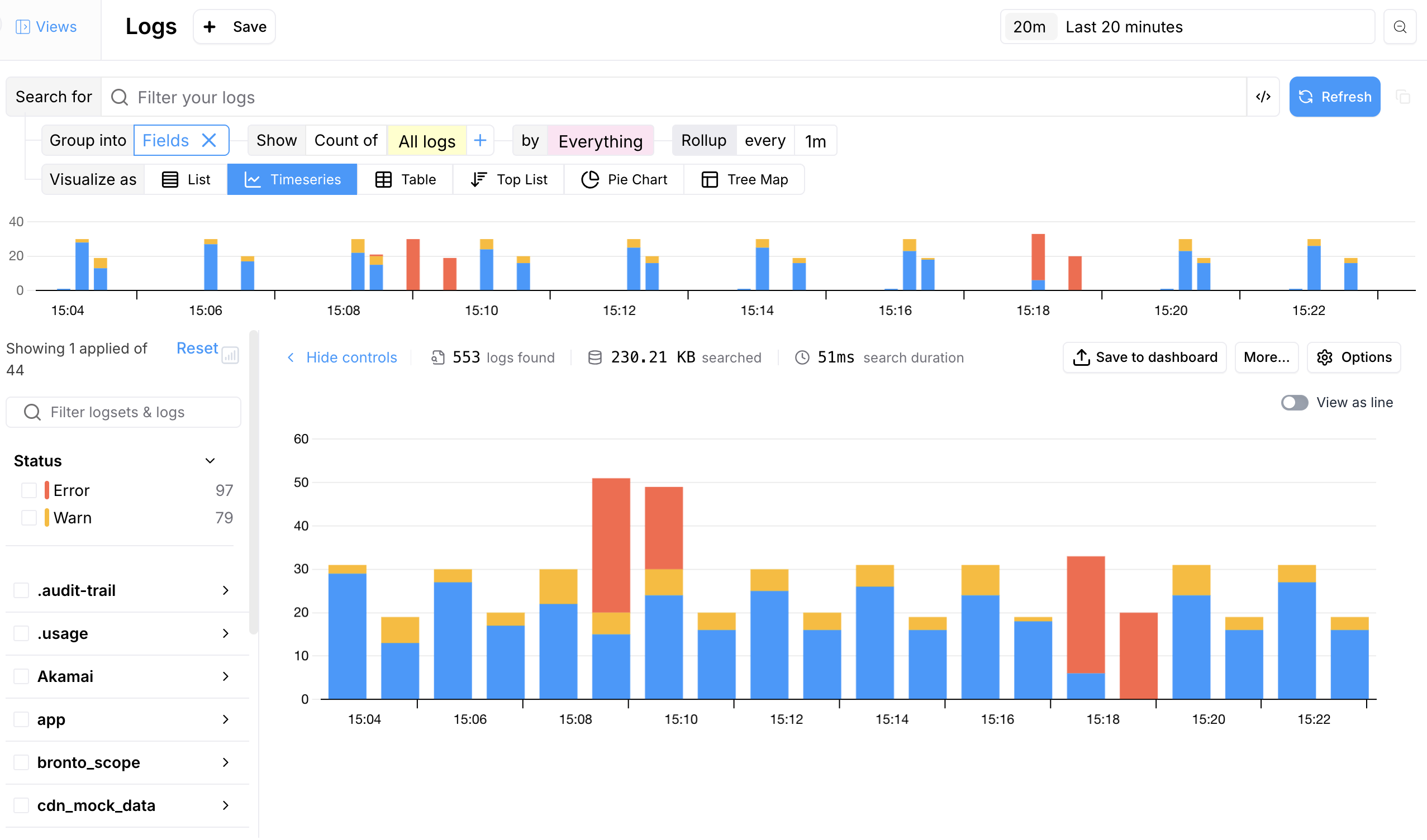Switch to Top List visualization
The height and width of the screenshot is (840, 1427).
[508, 179]
